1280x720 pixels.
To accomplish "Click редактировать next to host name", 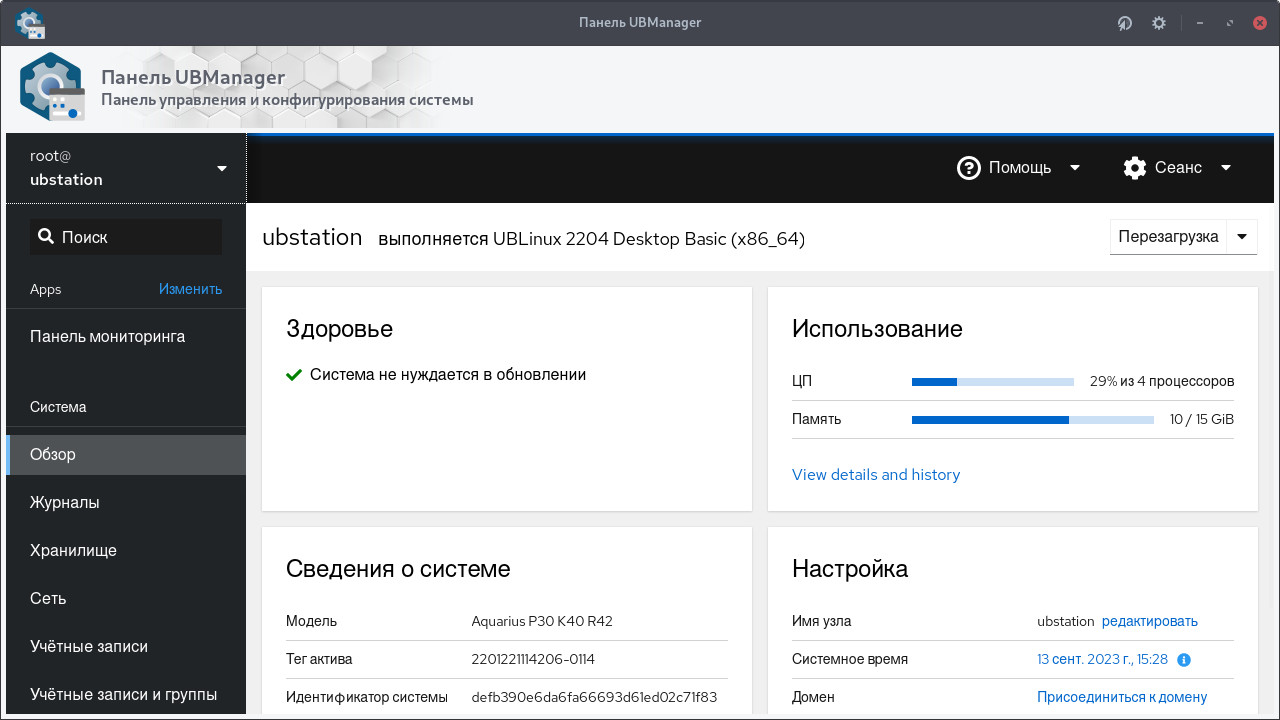I will coord(1150,621).
